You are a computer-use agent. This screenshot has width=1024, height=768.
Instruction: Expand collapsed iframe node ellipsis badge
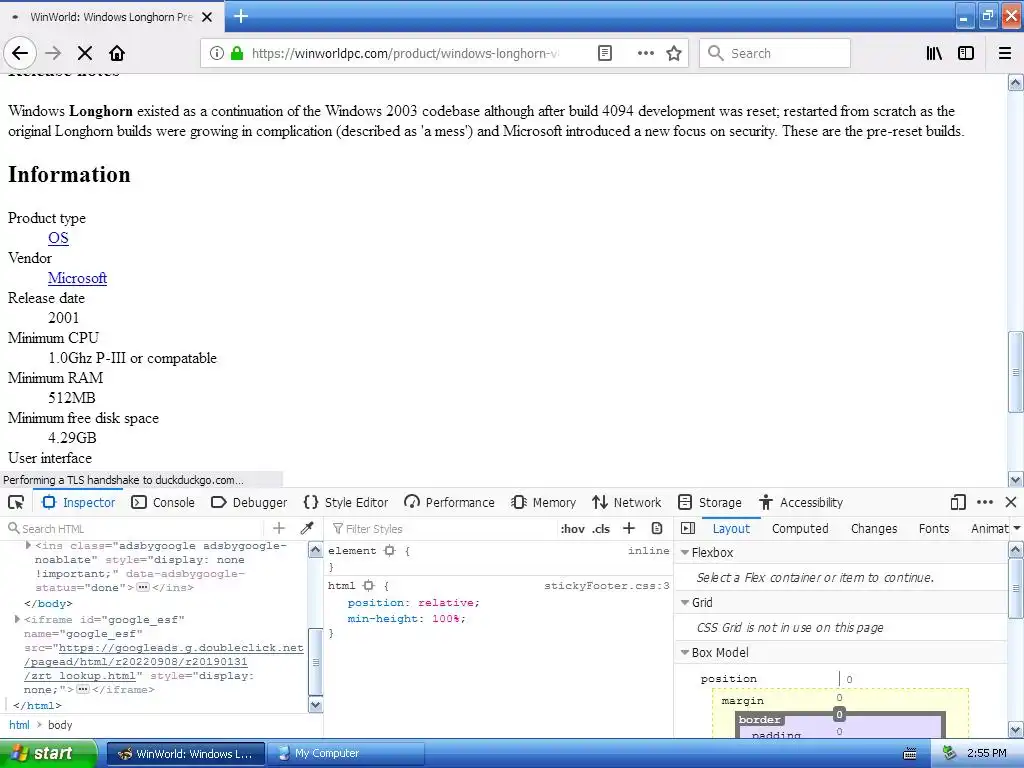(x=83, y=689)
